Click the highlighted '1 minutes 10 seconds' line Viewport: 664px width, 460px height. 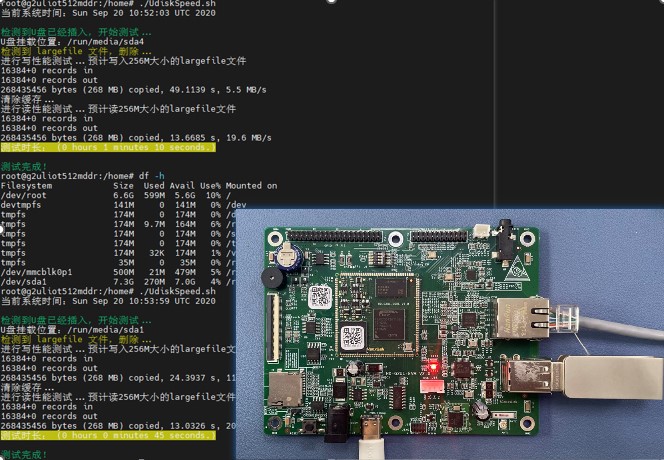click(108, 147)
